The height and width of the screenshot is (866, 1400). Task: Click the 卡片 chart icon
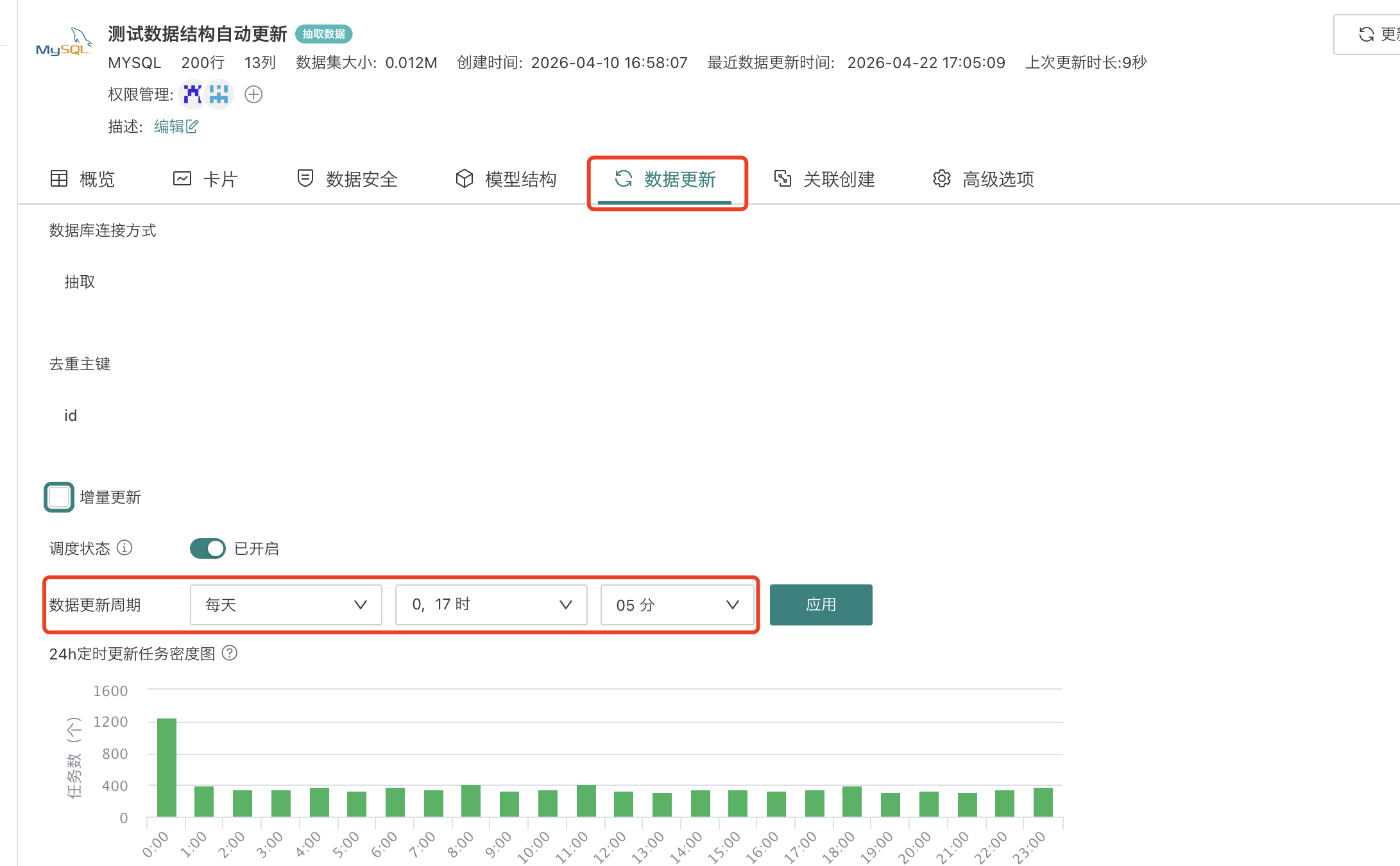pyautogui.click(x=182, y=179)
